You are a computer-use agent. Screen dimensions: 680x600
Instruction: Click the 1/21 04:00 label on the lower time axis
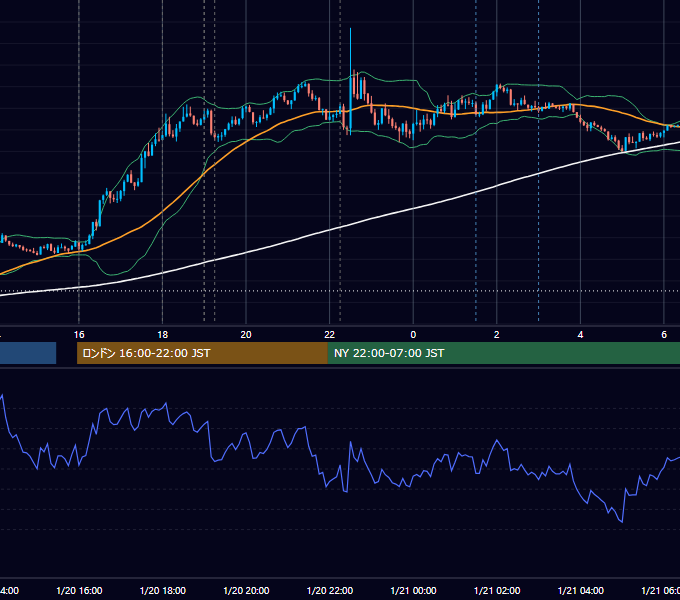click(x=581, y=591)
